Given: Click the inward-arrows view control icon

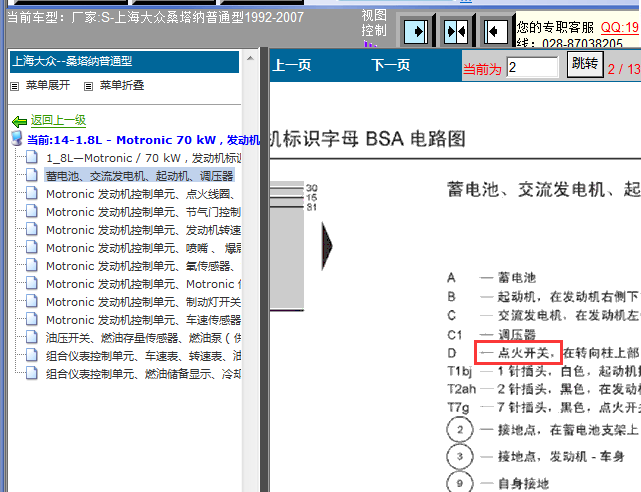Looking at the screenshot, I should tap(456, 31).
